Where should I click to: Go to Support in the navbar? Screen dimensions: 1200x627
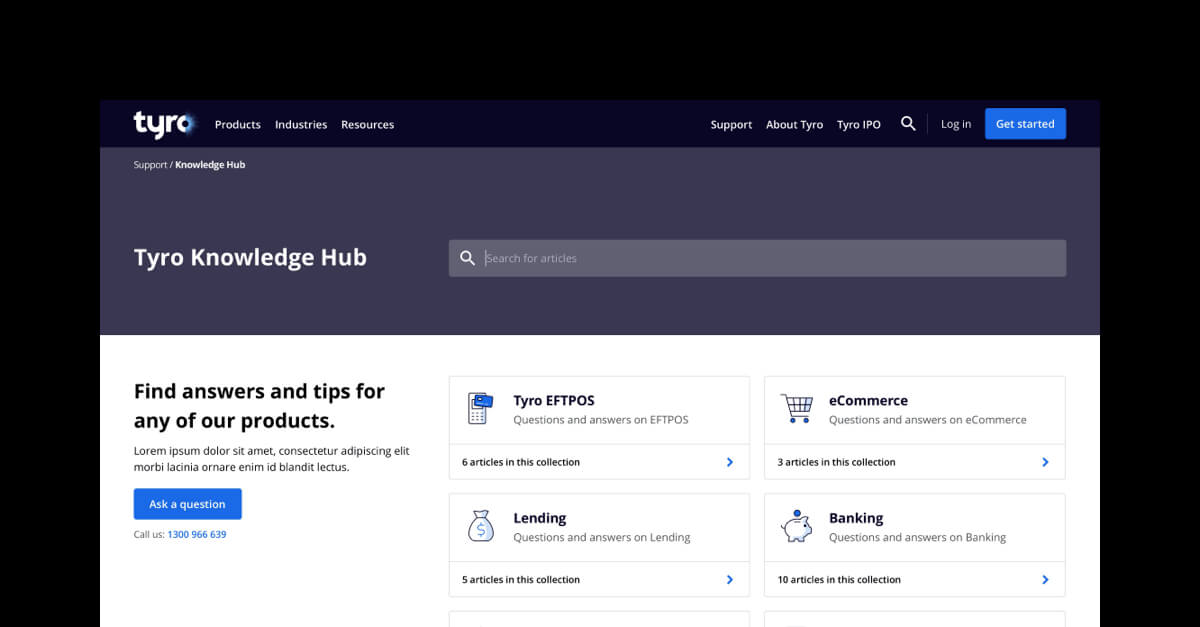pyautogui.click(x=731, y=125)
